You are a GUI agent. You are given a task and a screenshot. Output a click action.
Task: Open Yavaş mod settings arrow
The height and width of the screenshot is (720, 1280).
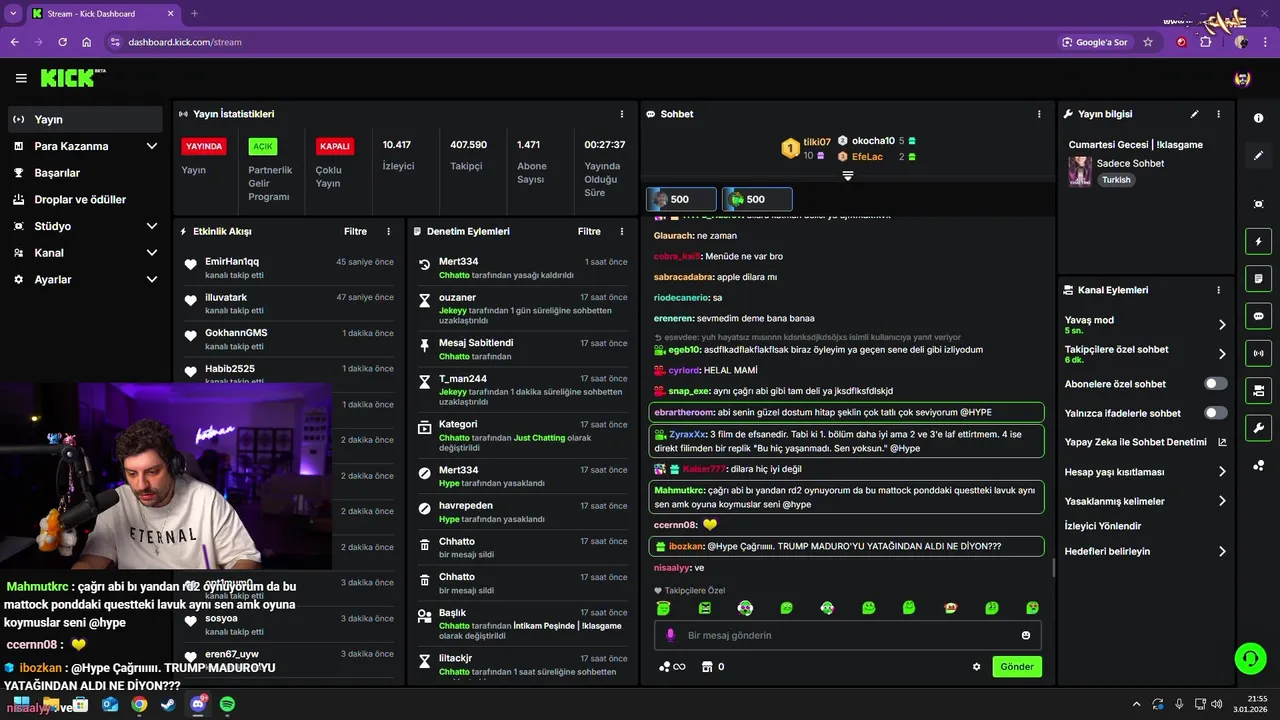click(x=1222, y=325)
